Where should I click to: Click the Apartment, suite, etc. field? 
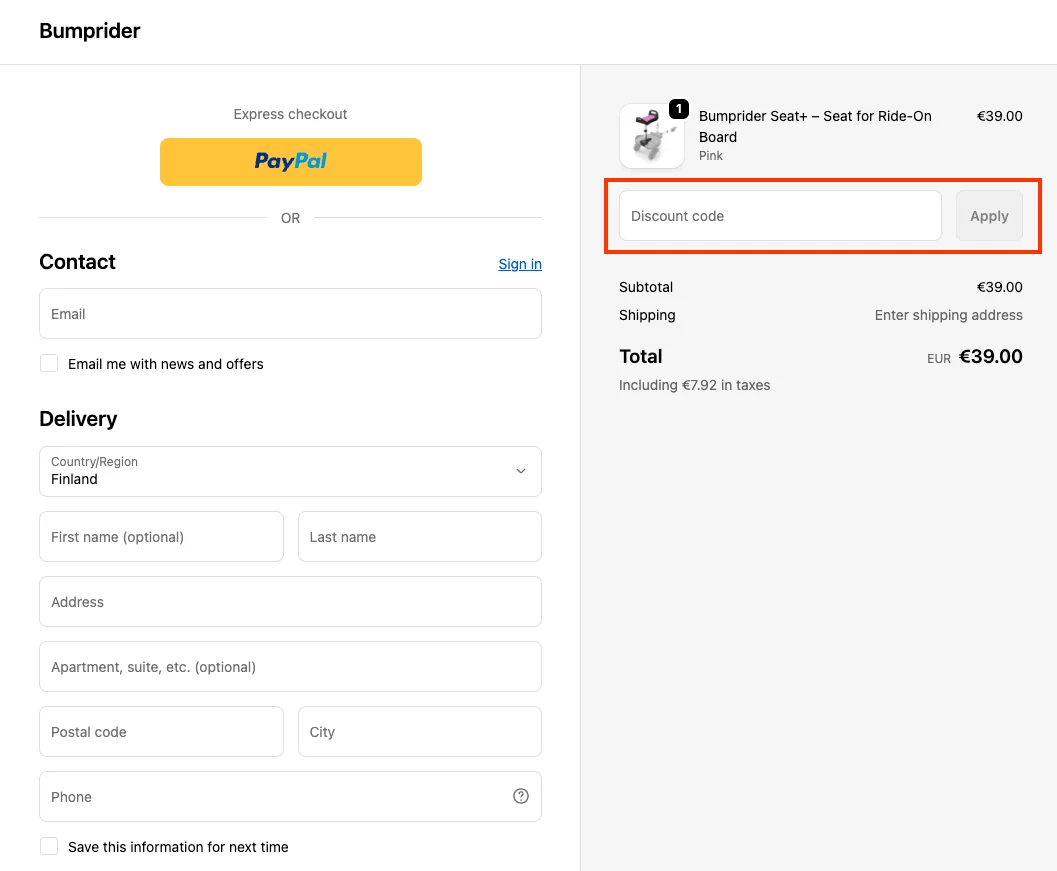pos(291,667)
